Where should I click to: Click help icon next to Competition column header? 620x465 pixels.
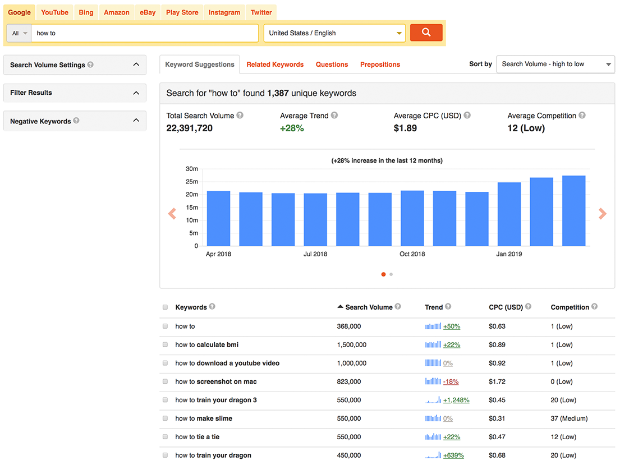point(594,306)
